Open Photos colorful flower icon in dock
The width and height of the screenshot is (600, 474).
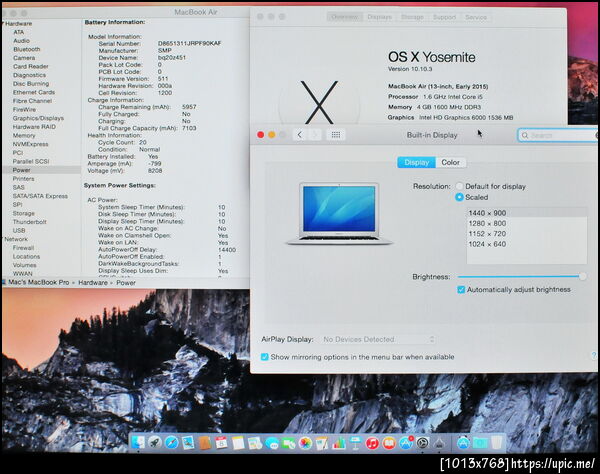pos(305,443)
